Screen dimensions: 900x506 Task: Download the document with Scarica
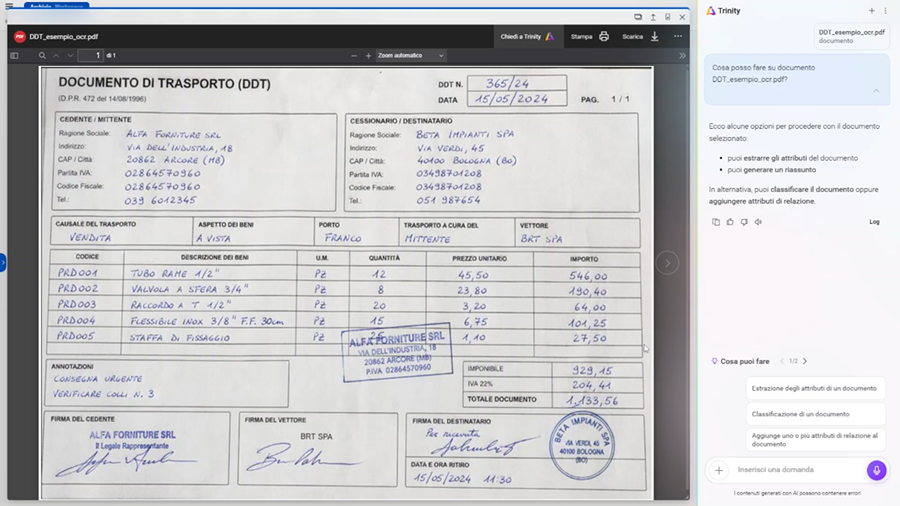[641, 37]
